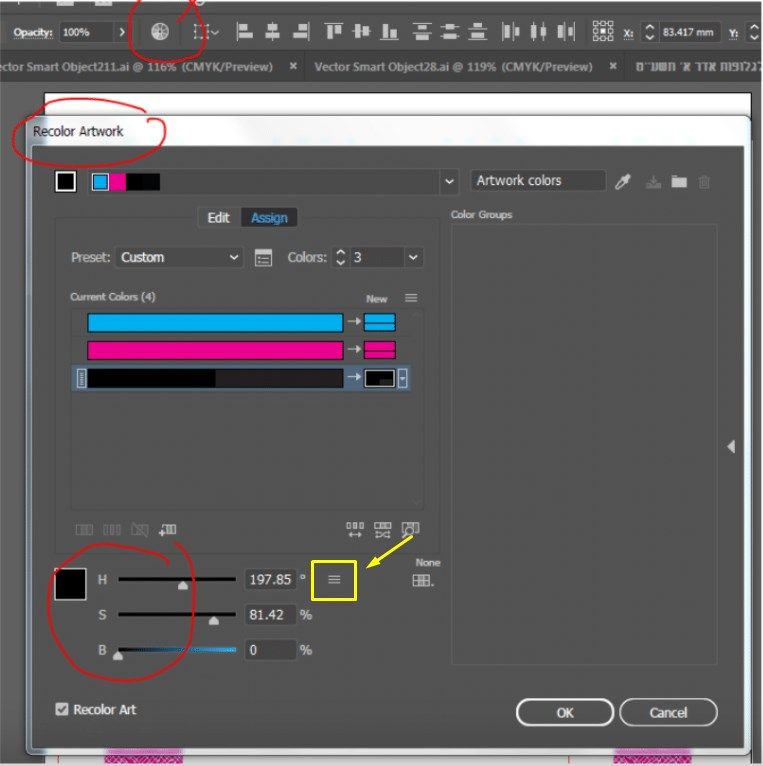Switch to the Assign tab
This screenshot has width=763, height=766.
[x=269, y=218]
